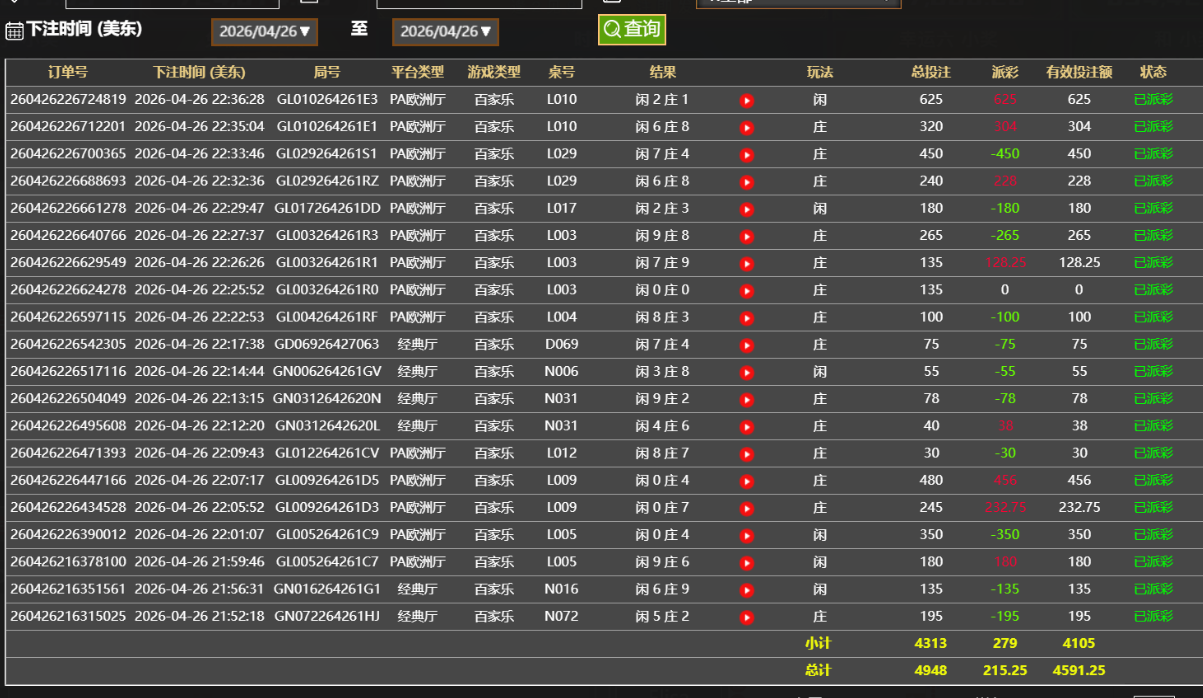Screen dimensions: 1203x698
Task: Click result 闲 0 庄 0
Action: coord(662,290)
